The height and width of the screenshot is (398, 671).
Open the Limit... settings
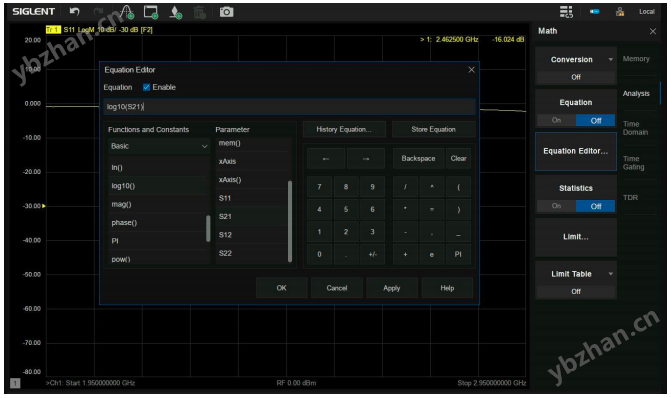coord(576,237)
